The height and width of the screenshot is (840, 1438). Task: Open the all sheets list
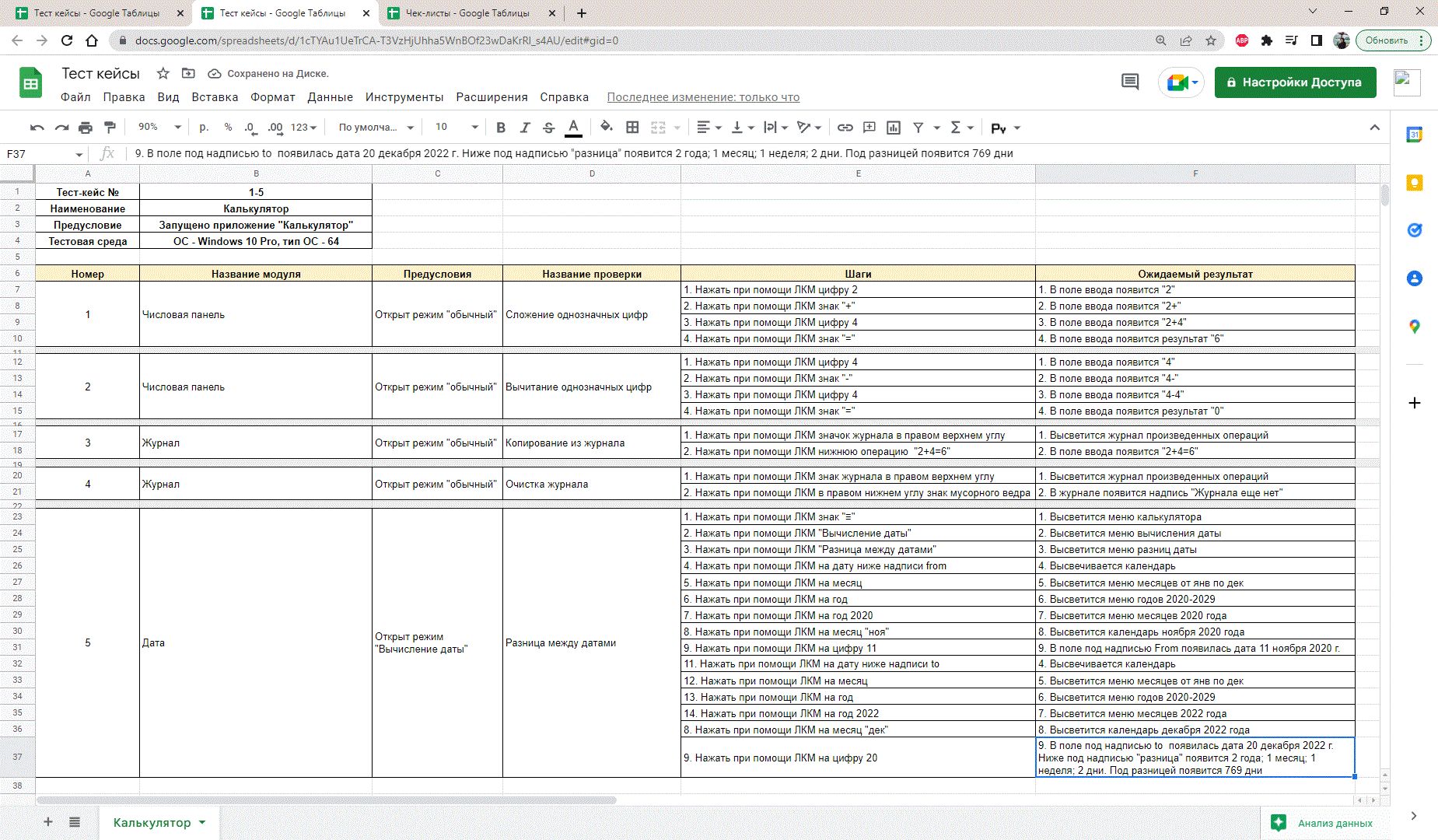(x=75, y=821)
